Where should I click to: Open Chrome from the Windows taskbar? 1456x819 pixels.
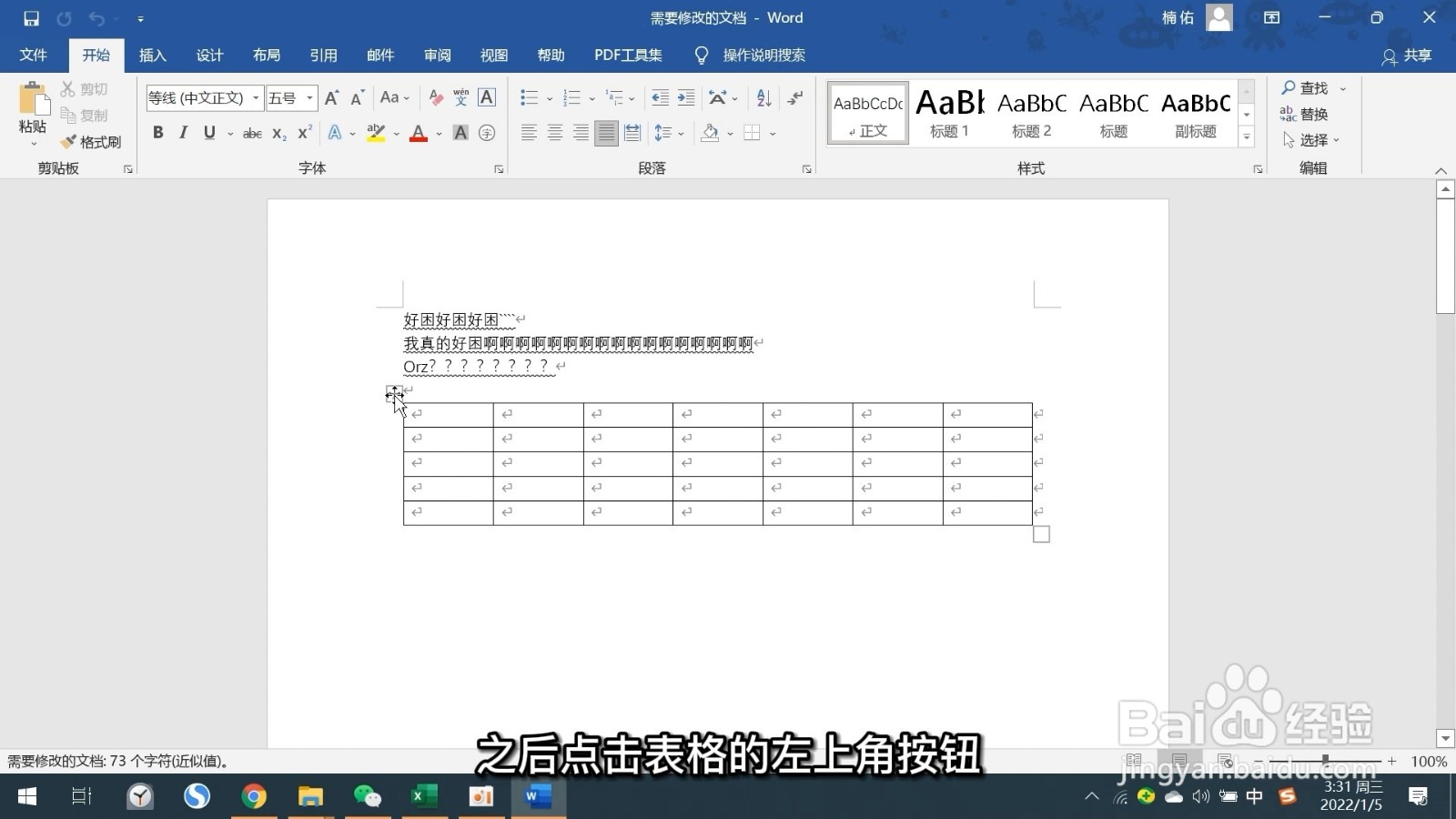click(x=254, y=797)
